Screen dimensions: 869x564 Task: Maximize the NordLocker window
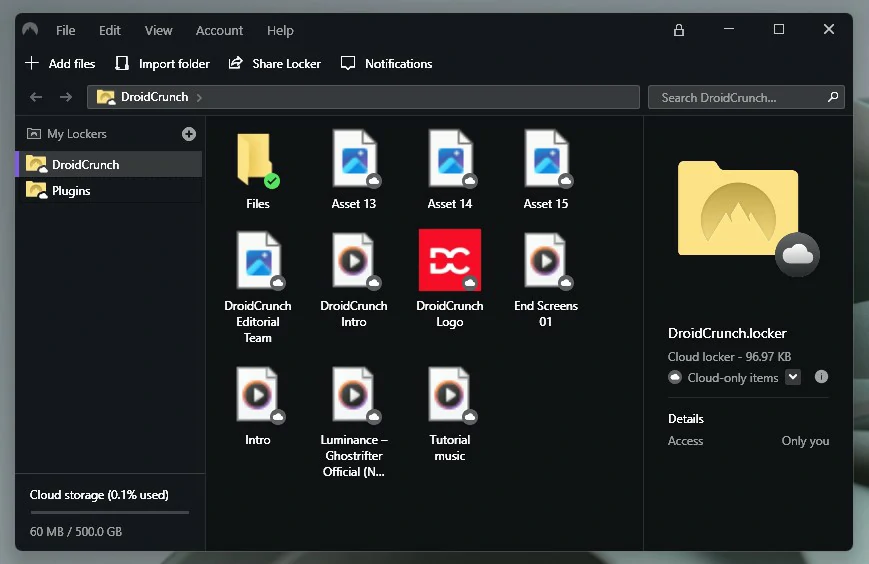(x=779, y=29)
